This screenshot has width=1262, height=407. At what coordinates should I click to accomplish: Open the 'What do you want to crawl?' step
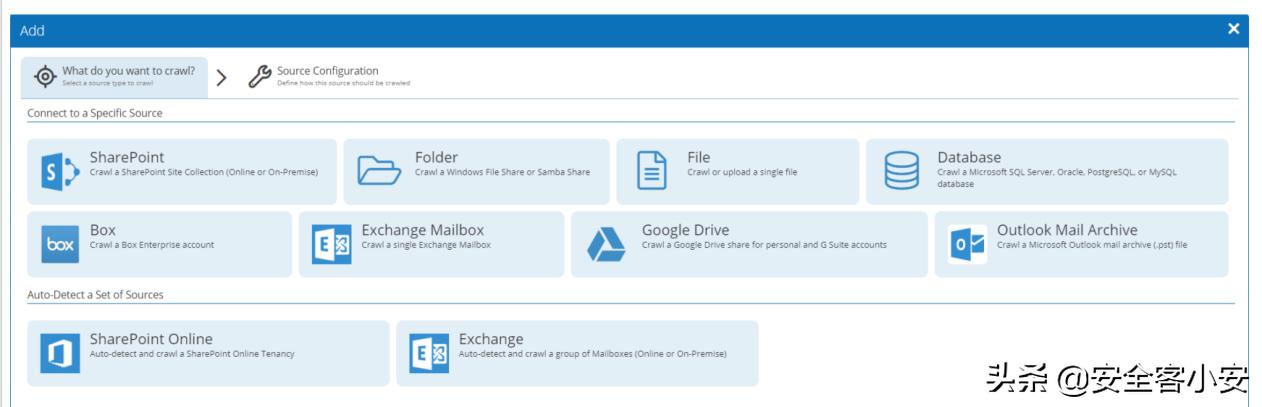pyautogui.click(x=114, y=77)
